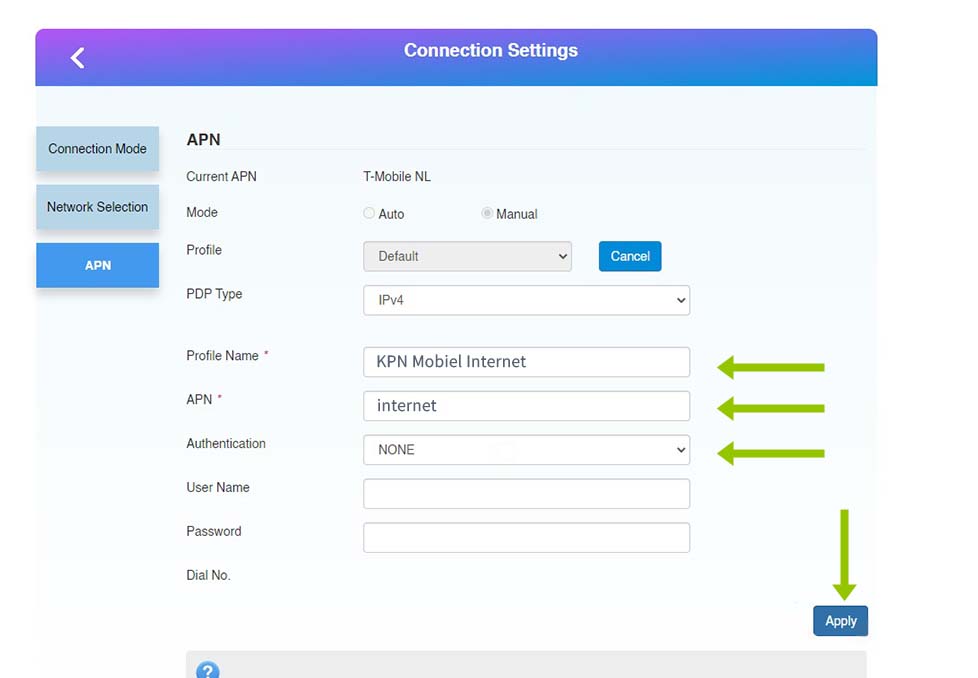Click the Apply button
978x678 pixels.
[840, 621]
